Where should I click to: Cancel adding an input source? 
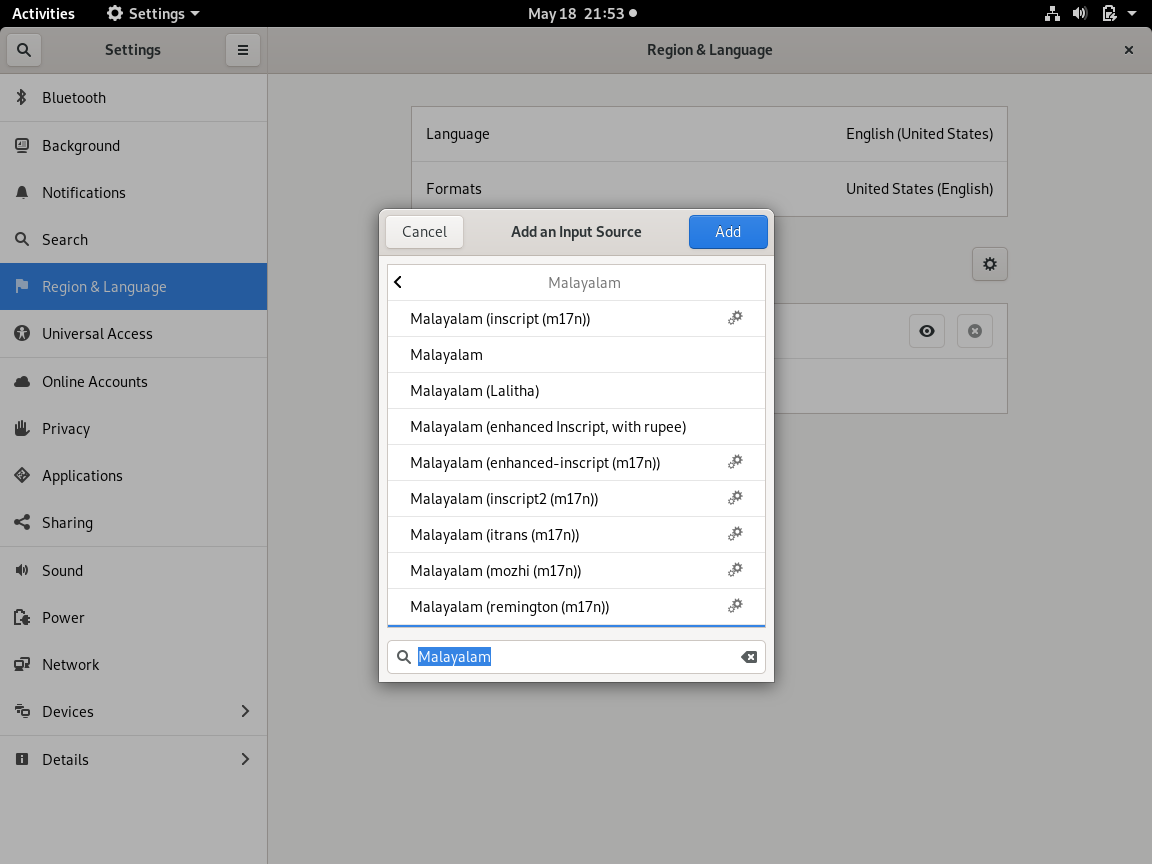[424, 232]
